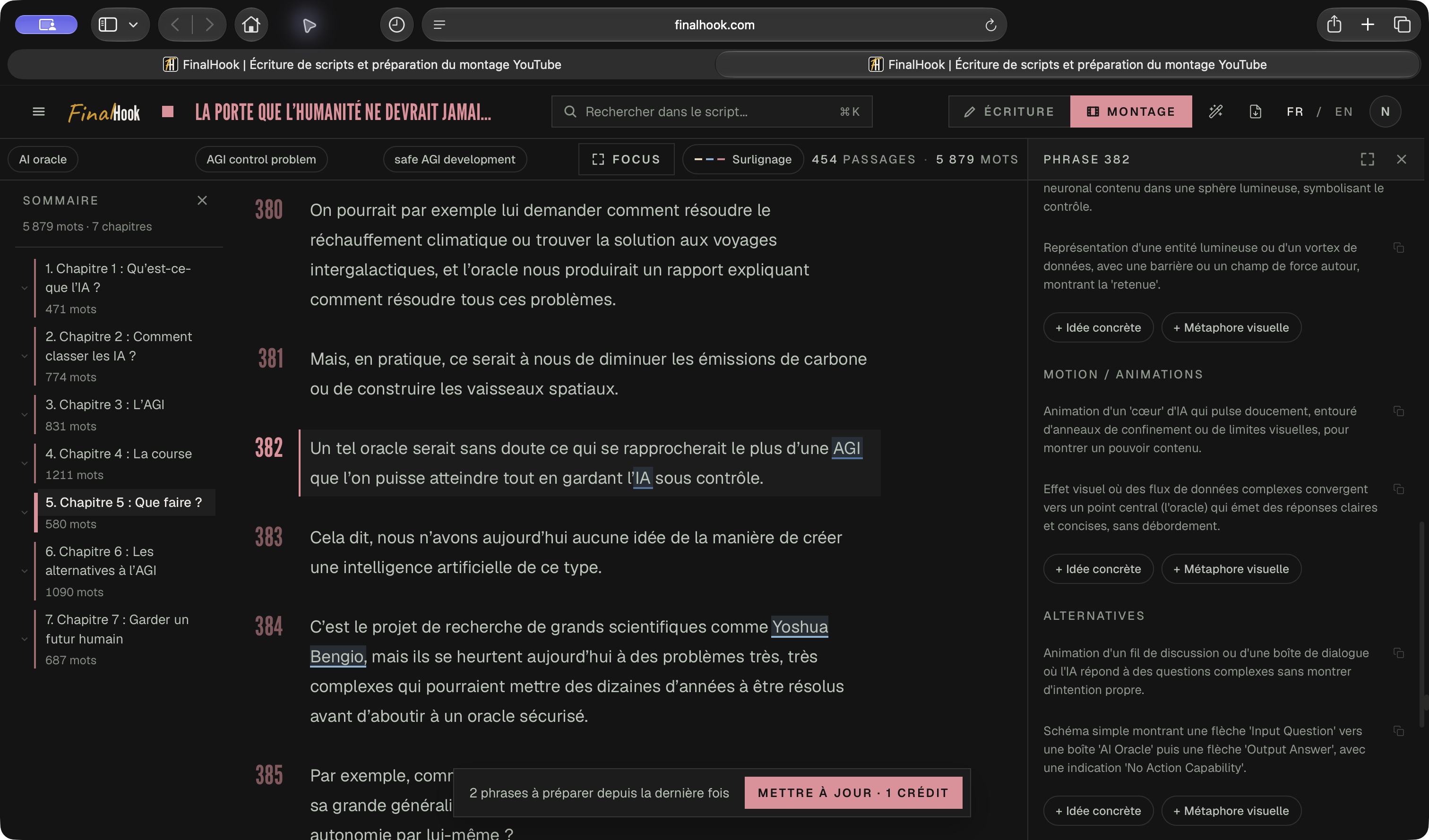Click the magic wand icon

click(1216, 111)
